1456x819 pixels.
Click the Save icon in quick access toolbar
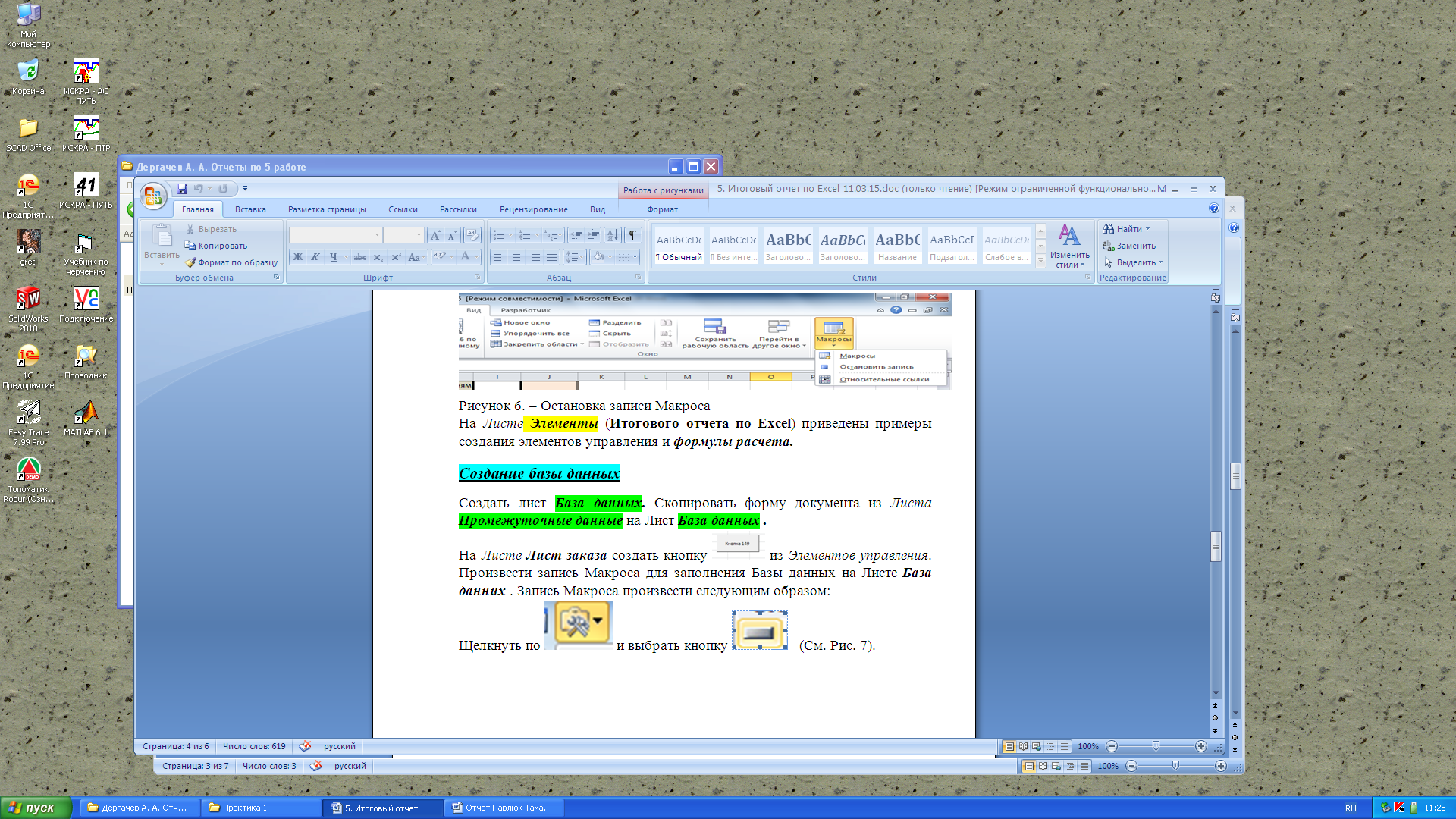click(x=182, y=189)
